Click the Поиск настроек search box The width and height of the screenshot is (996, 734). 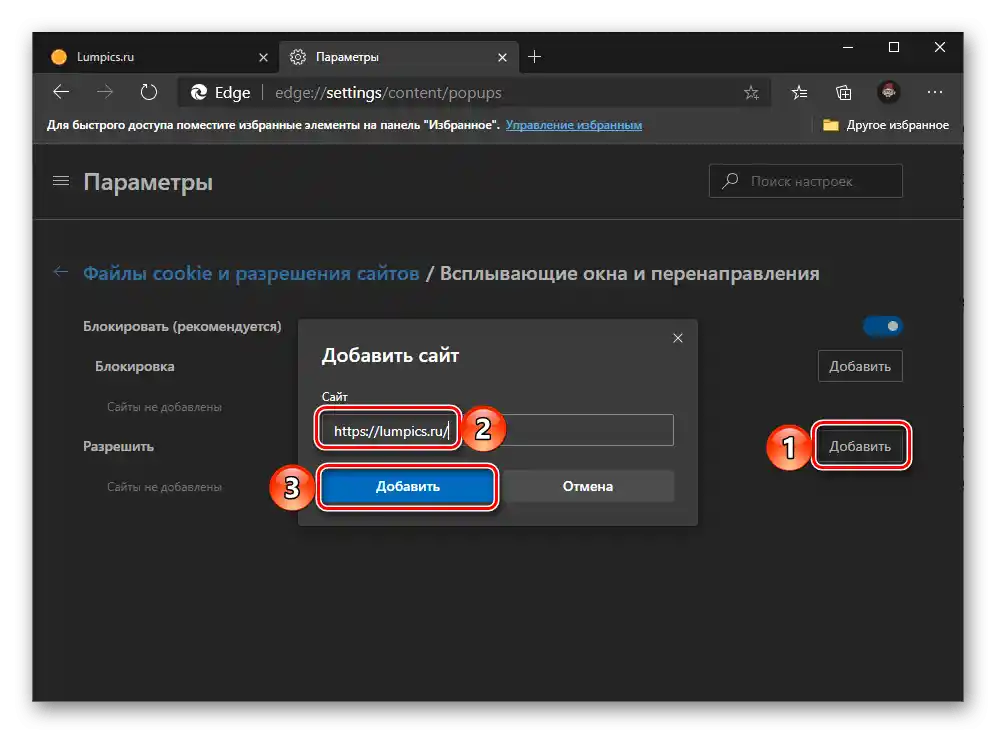pyautogui.click(x=805, y=181)
